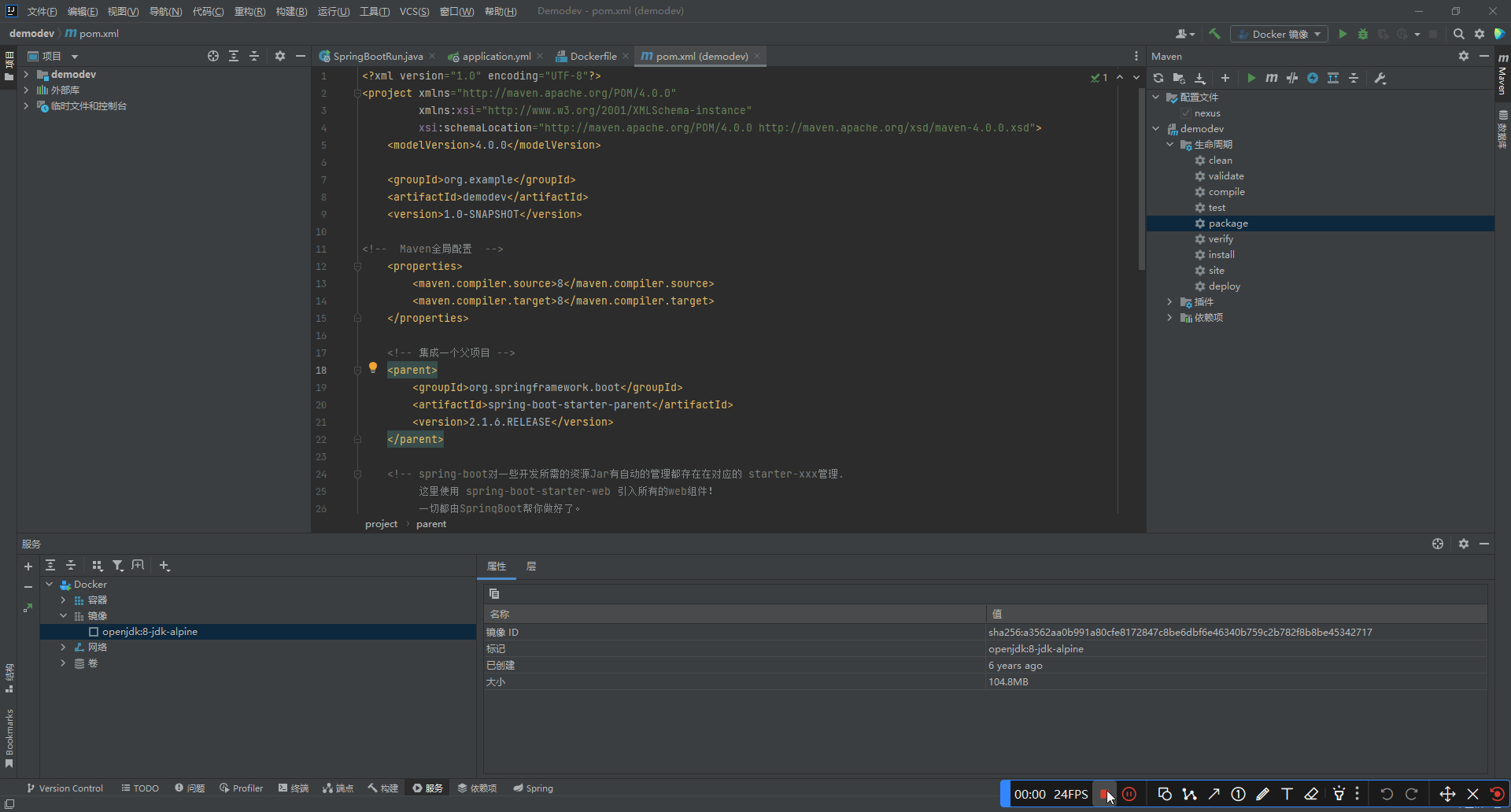
Task: Expand the demodev project folder
Action: (x=26, y=75)
